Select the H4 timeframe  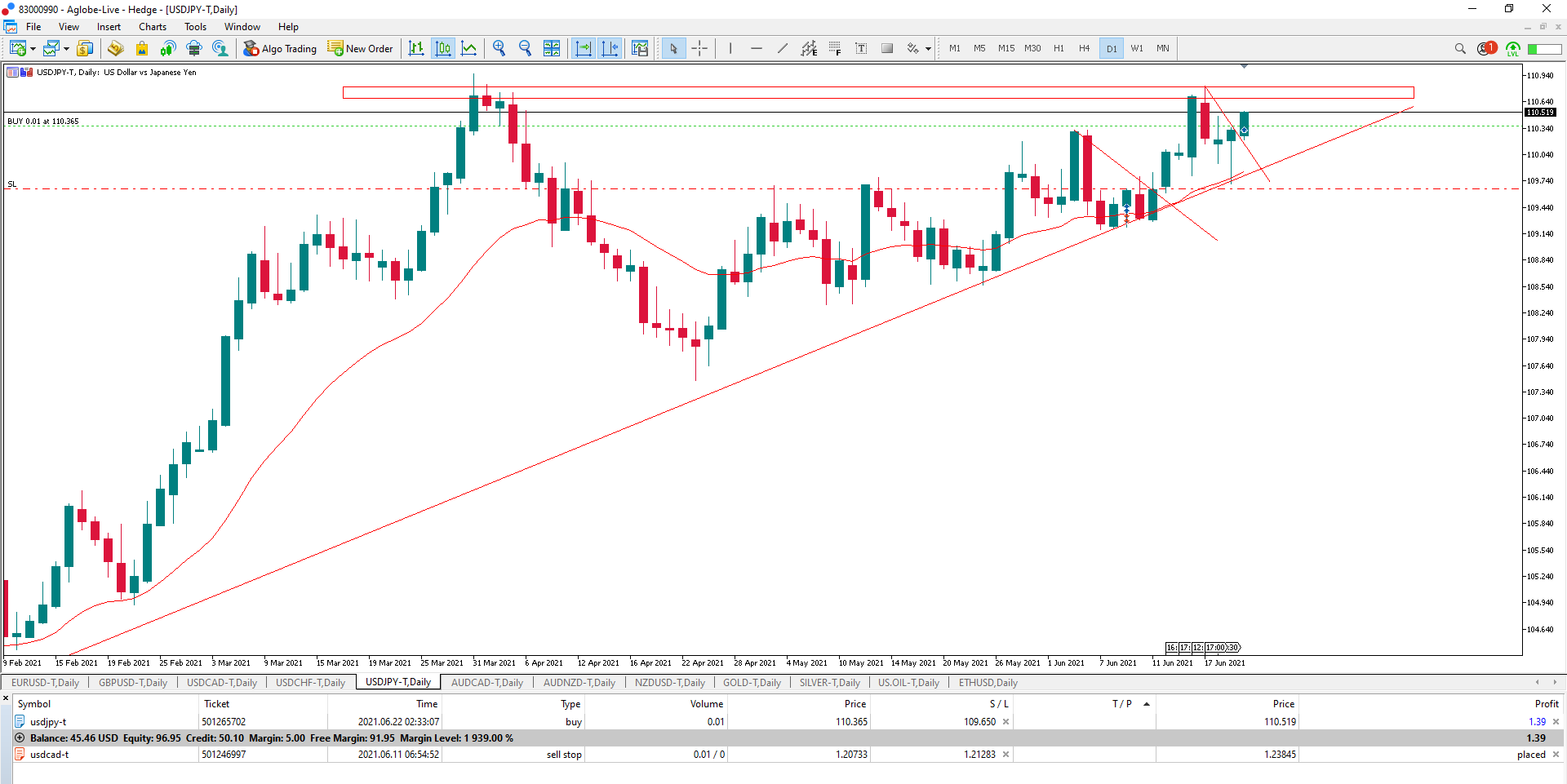tap(1084, 49)
